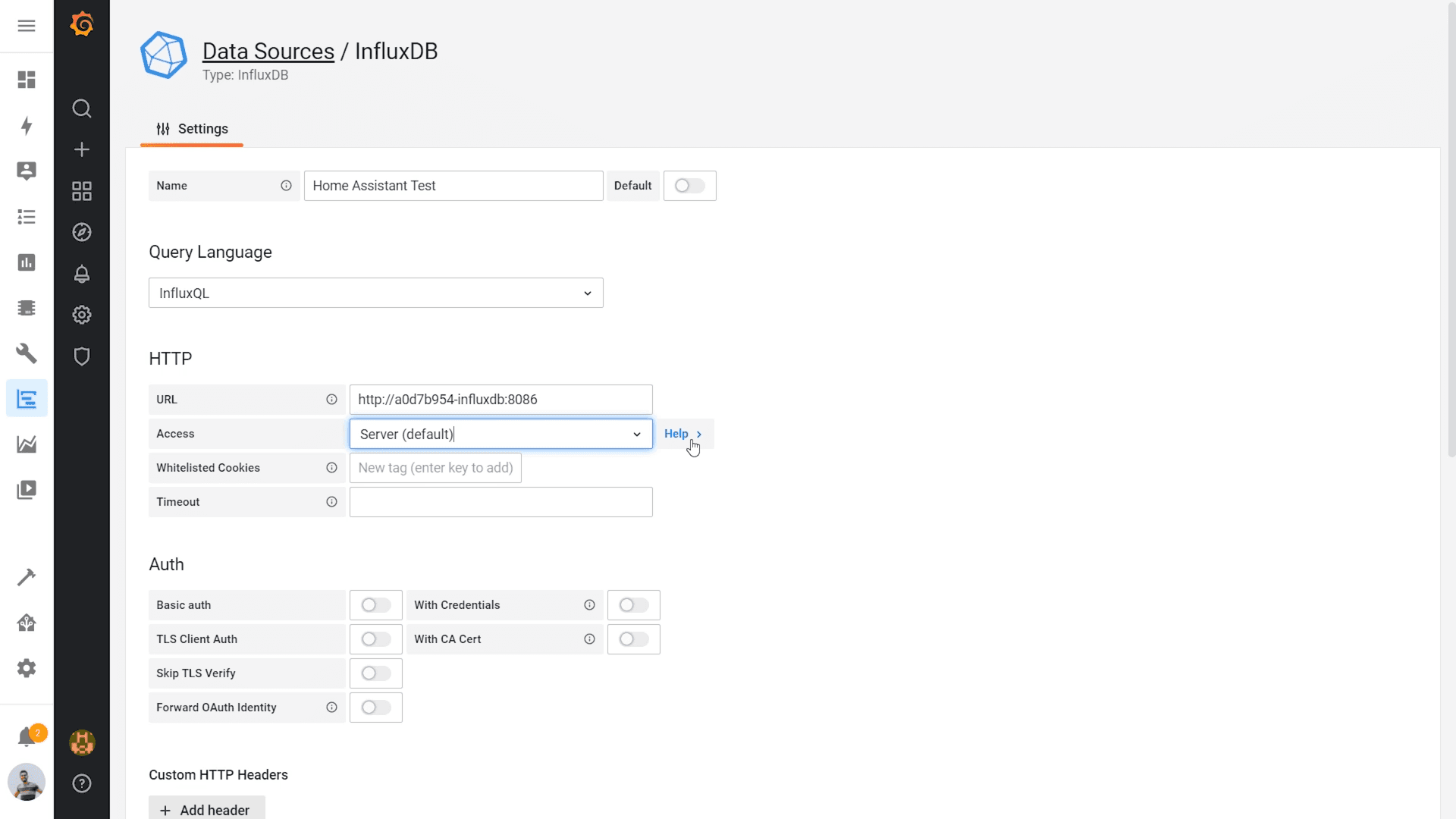Open Home Assistant Energy lightning icon
The height and width of the screenshot is (819, 1456).
click(27, 127)
